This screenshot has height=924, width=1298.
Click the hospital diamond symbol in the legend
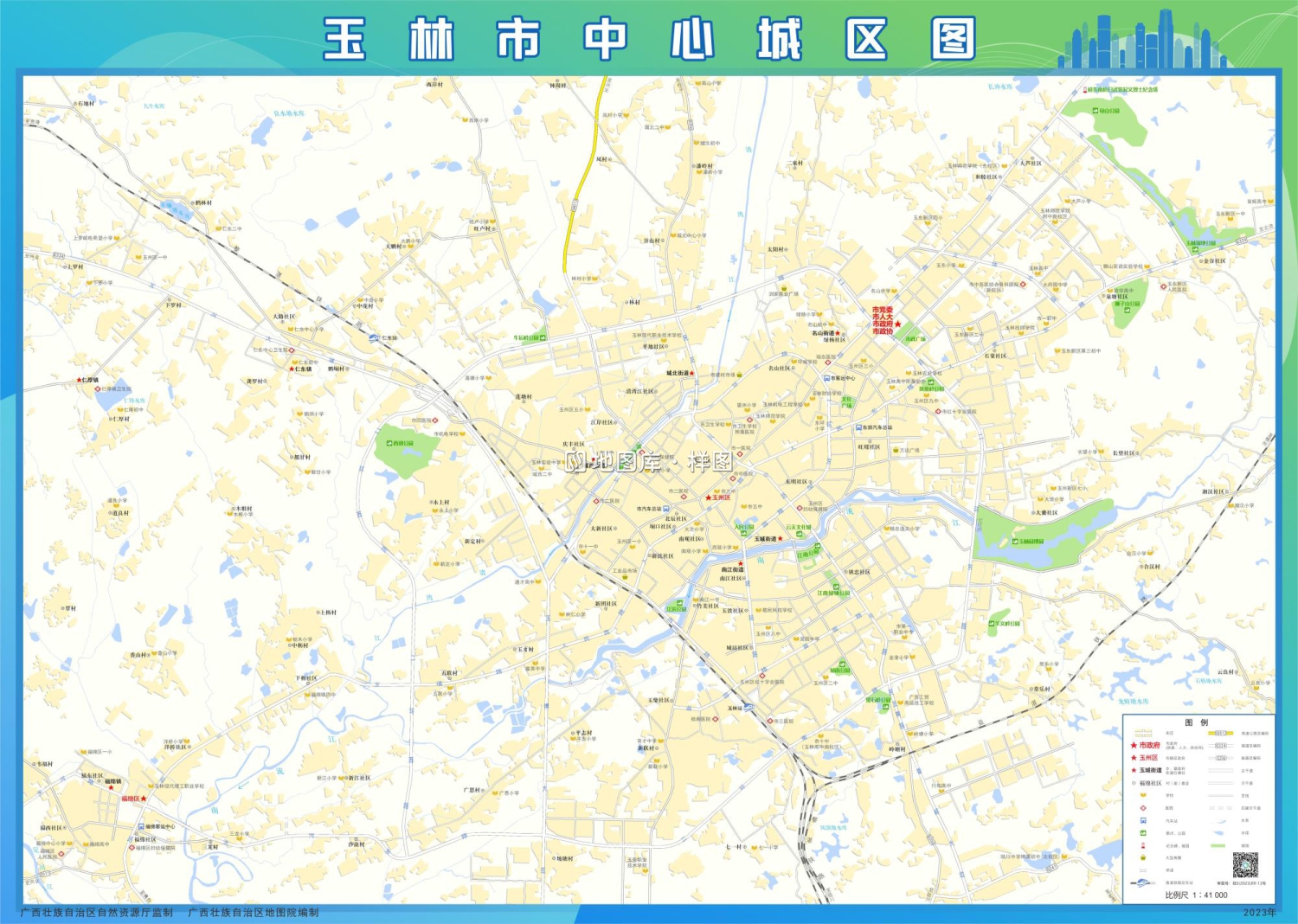click(x=1142, y=807)
